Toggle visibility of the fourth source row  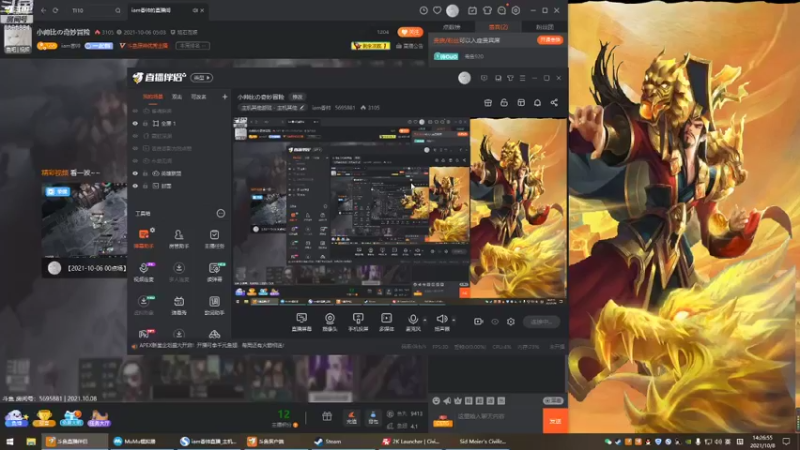(x=135, y=148)
